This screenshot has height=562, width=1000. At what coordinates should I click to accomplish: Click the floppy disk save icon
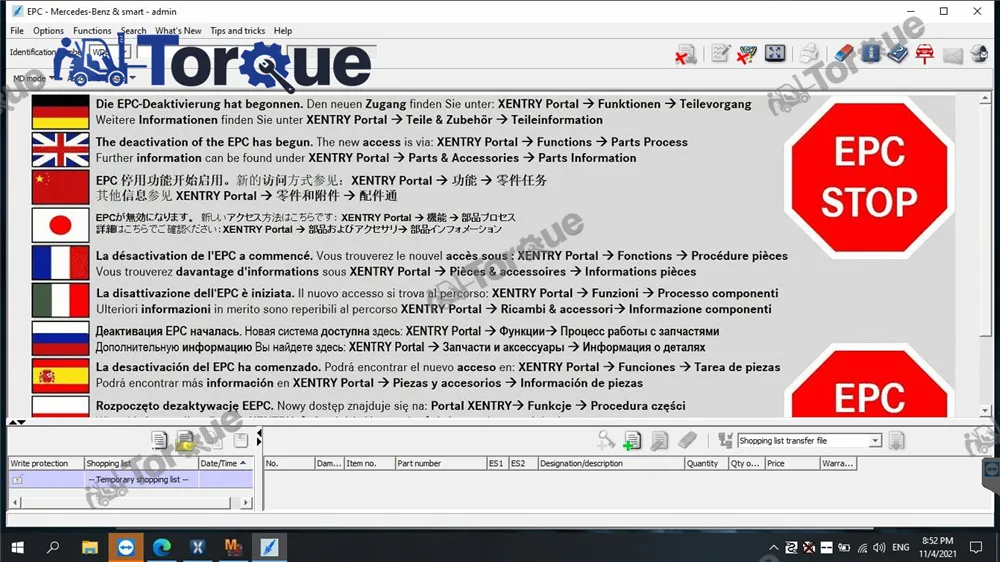pyautogui.click(x=240, y=440)
